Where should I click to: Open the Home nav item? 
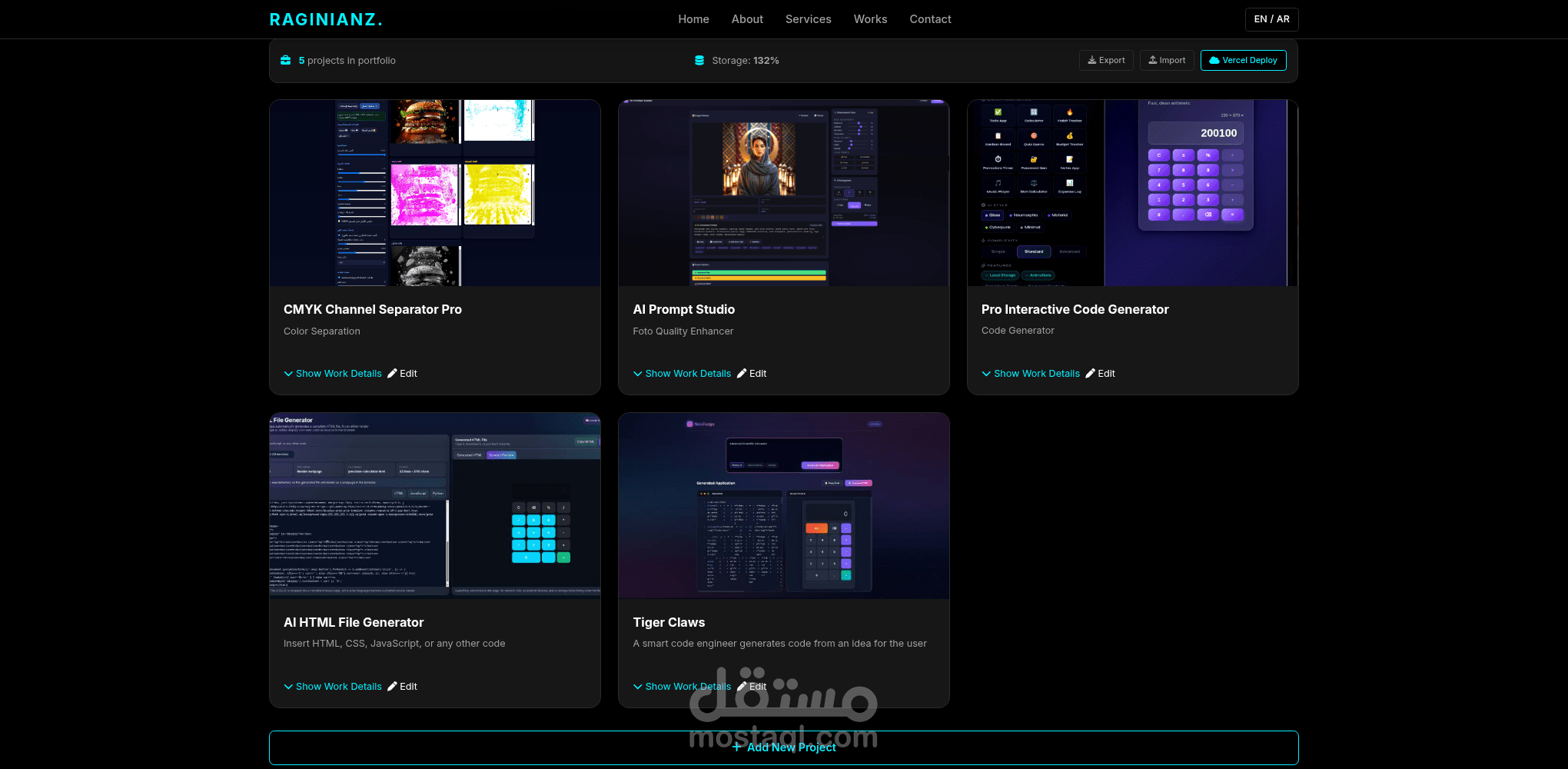[x=693, y=19]
